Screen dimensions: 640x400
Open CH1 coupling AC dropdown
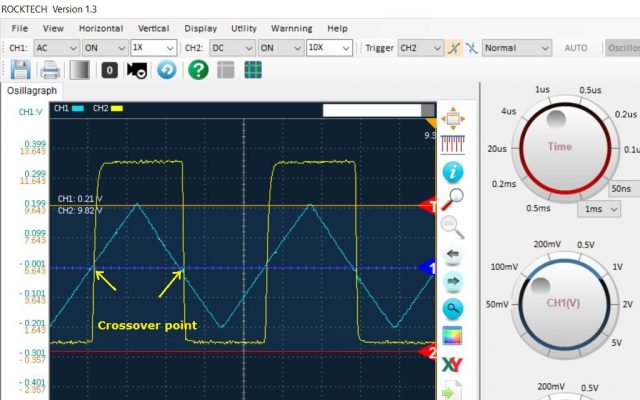pyautogui.click(x=56, y=48)
